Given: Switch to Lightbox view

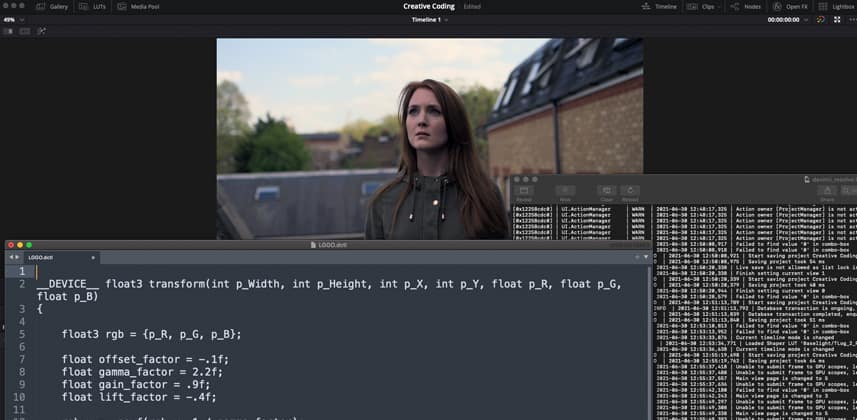Looking at the screenshot, I should click(837, 7).
